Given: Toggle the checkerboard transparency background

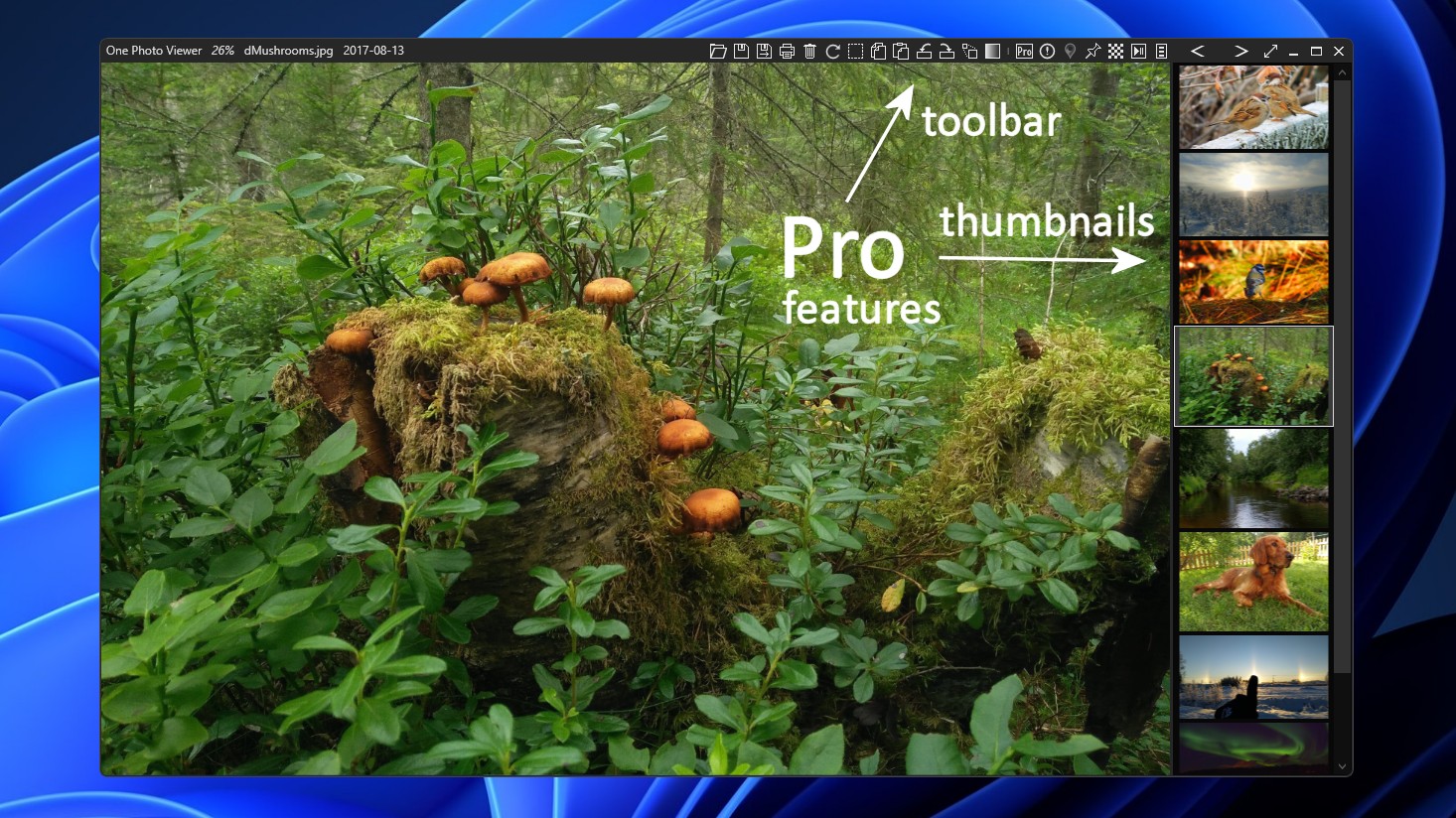Looking at the screenshot, I should tap(1115, 52).
